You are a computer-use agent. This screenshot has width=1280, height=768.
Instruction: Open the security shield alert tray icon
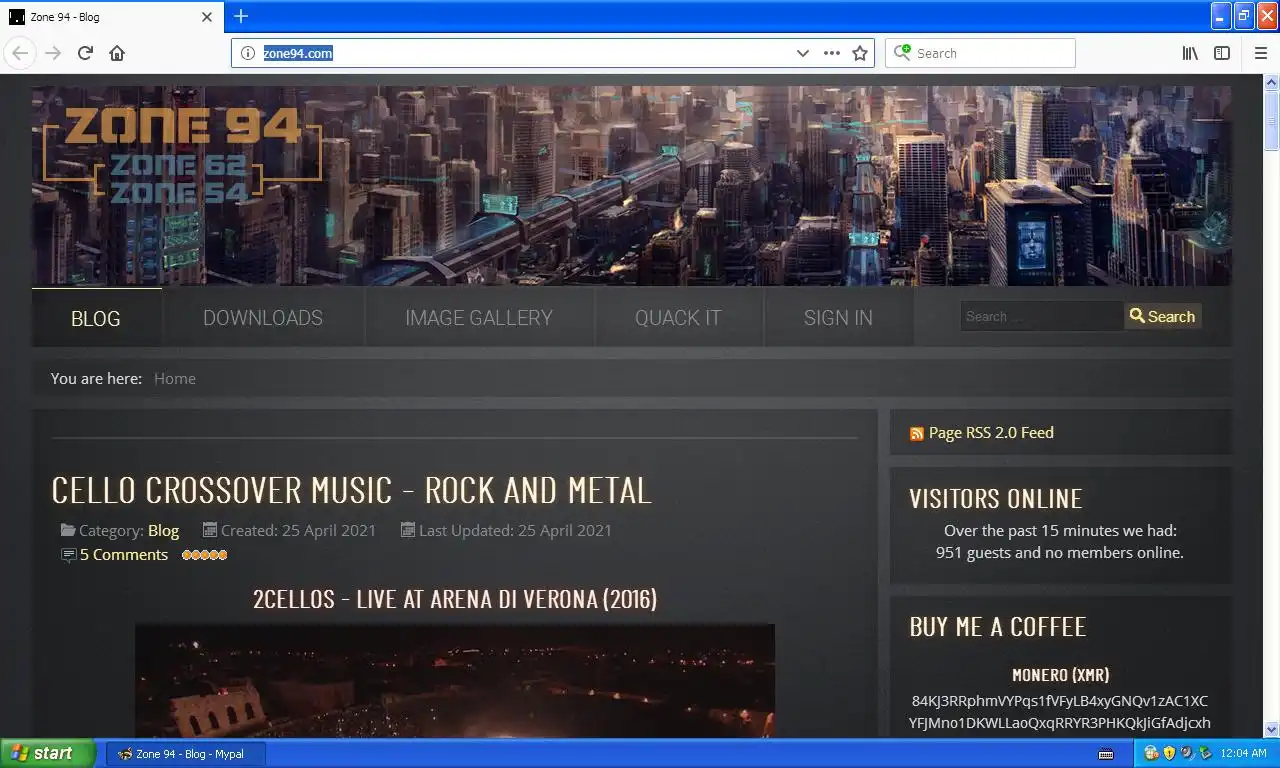1169,753
